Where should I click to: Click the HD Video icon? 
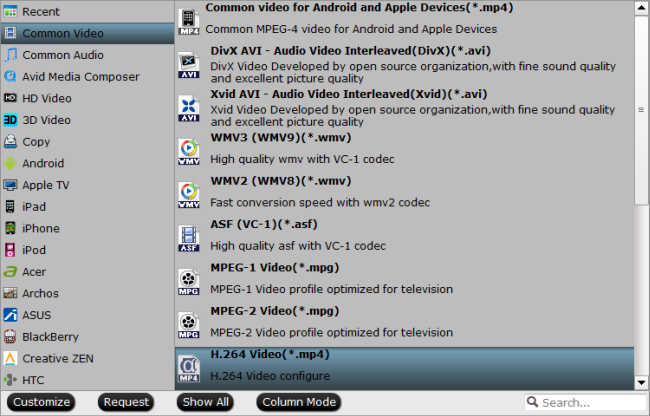click(x=10, y=98)
